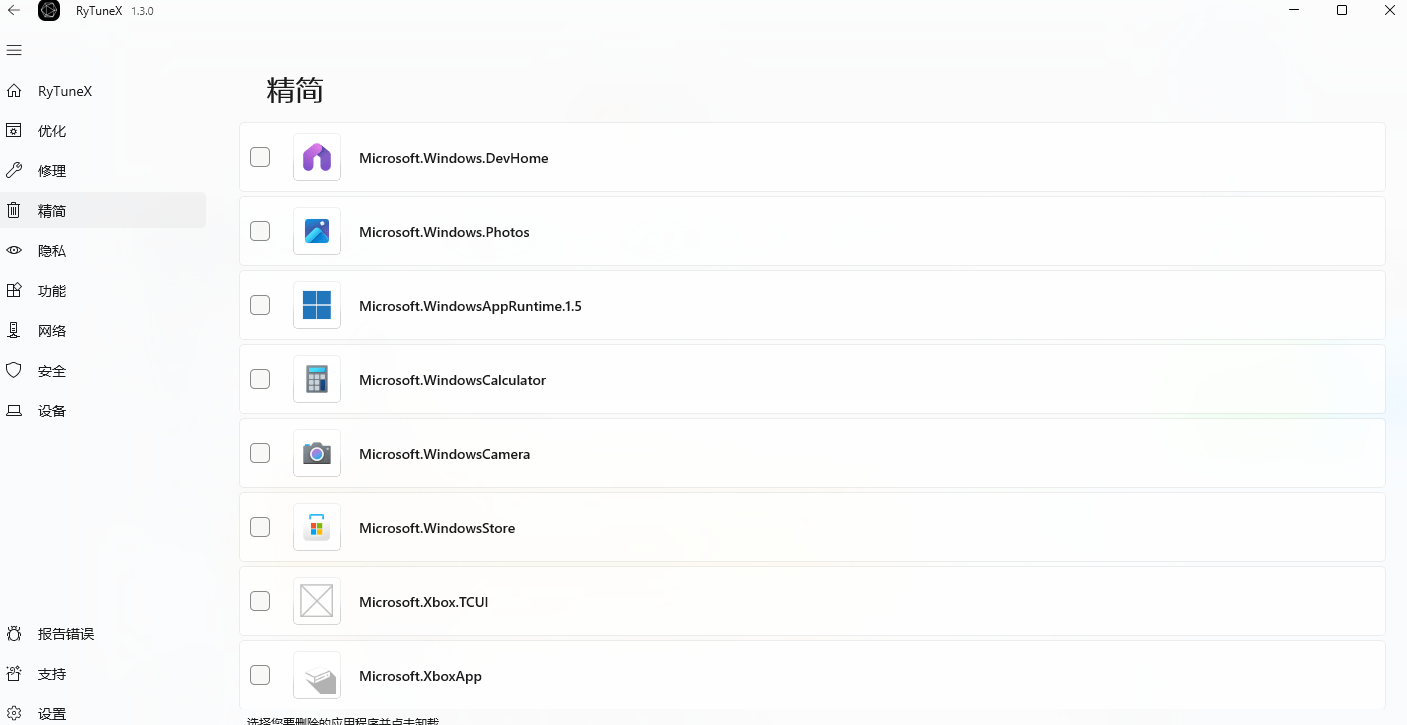1407x725 pixels.
Task: Go to the 优化 section
Action: [x=52, y=131]
